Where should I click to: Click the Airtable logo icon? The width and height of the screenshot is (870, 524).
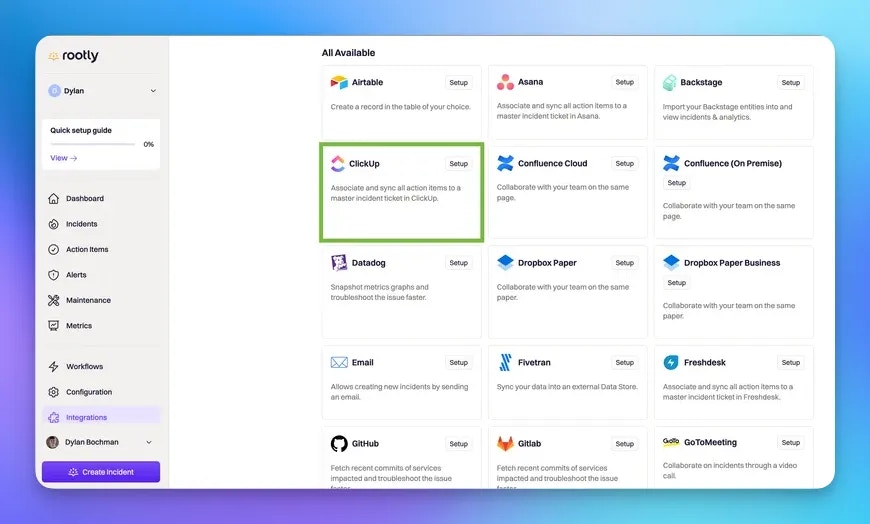click(339, 82)
